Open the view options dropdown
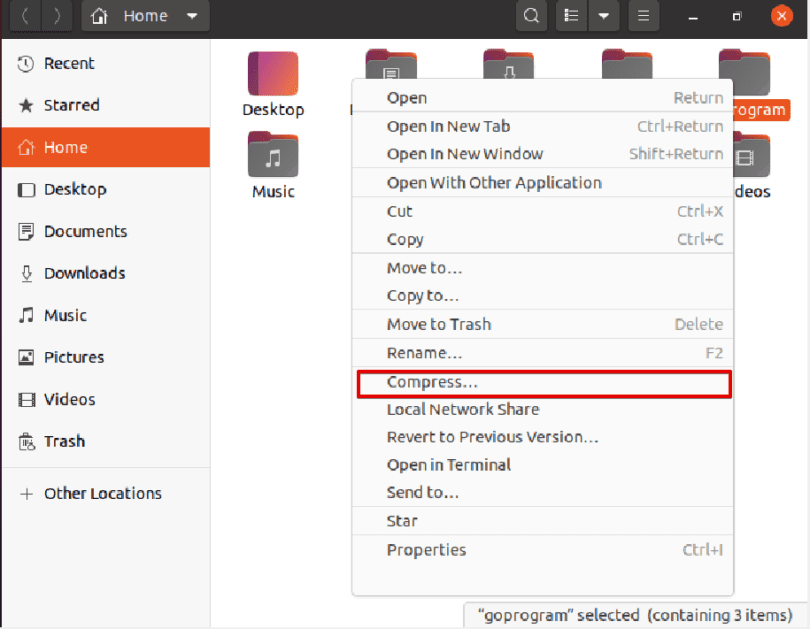The height and width of the screenshot is (629, 810). [604, 15]
